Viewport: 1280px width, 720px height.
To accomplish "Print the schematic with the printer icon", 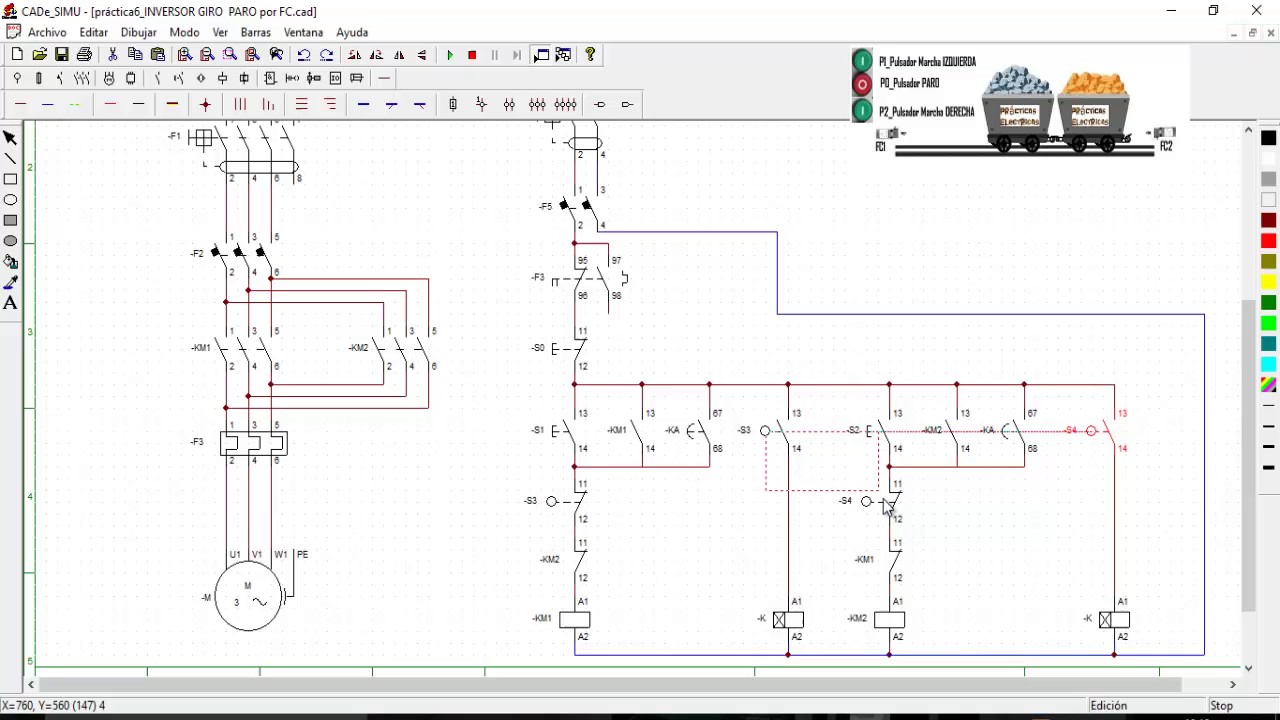I will click(84, 55).
